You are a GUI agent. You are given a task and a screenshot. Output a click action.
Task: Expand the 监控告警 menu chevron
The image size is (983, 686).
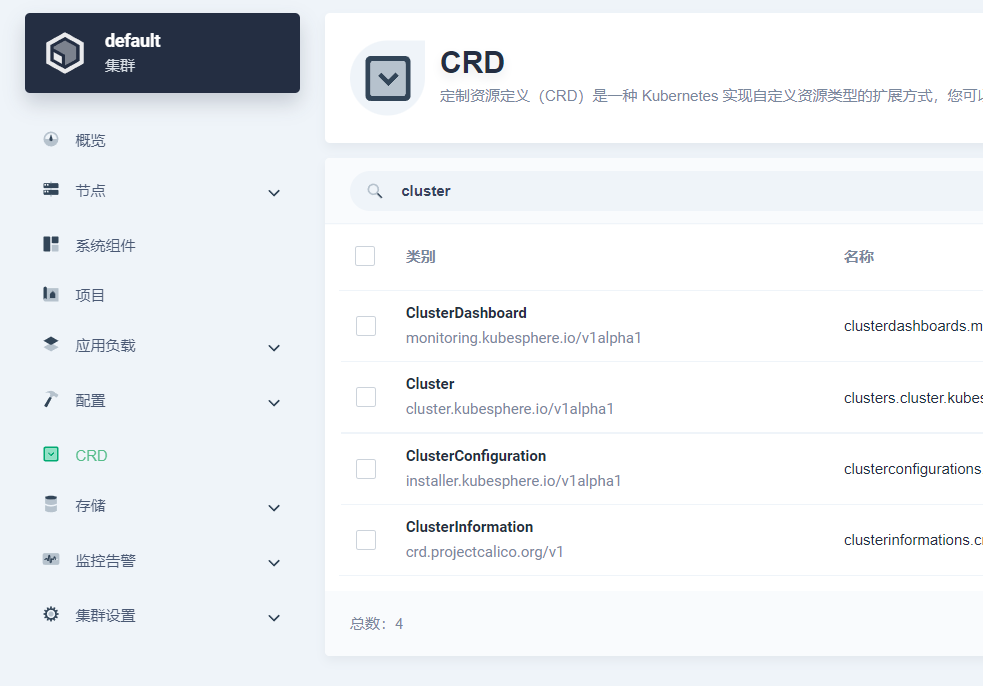pyautogui.click(x=274, y=563)
